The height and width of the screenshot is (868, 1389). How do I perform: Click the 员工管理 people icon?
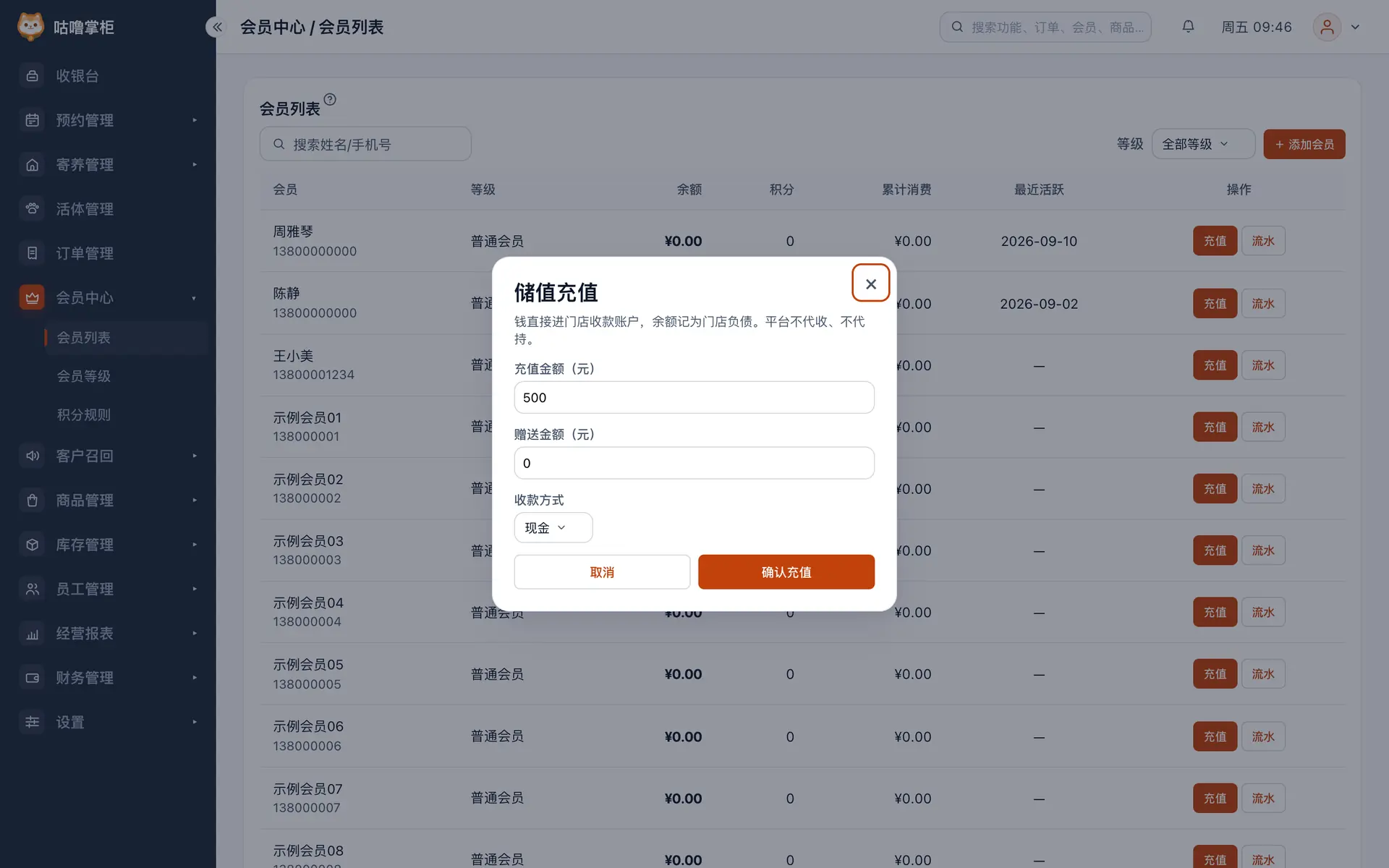click(32, 589)
